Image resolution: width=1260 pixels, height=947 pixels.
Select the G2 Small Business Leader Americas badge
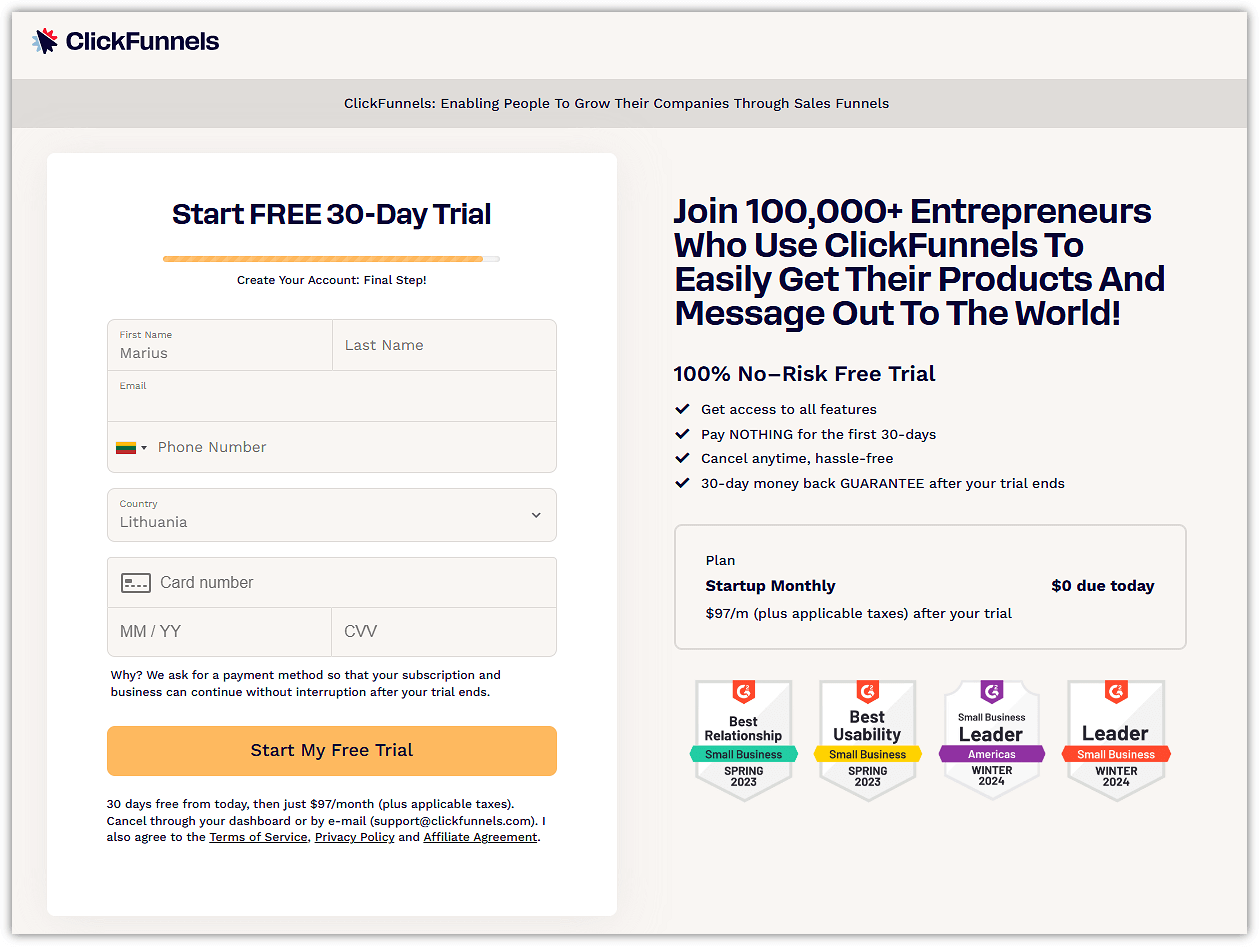pos(992,740)
